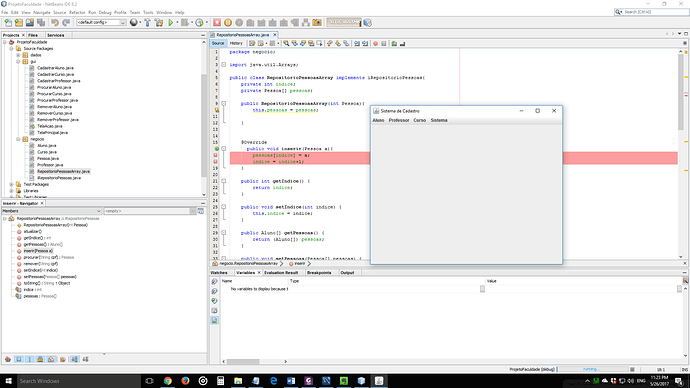The image size is (690, 388).
Task: Click the Save All toolbar icon
Action: point(41,22)
